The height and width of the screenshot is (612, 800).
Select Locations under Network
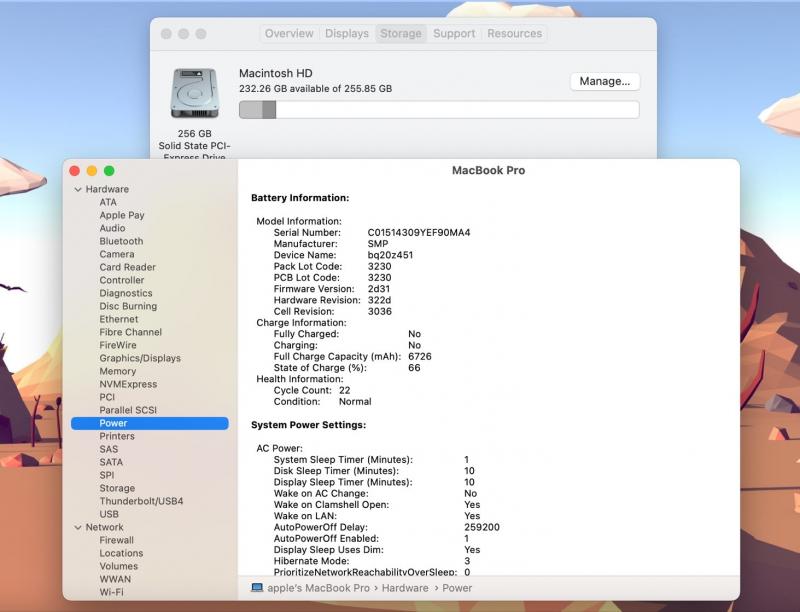(121, 553)
